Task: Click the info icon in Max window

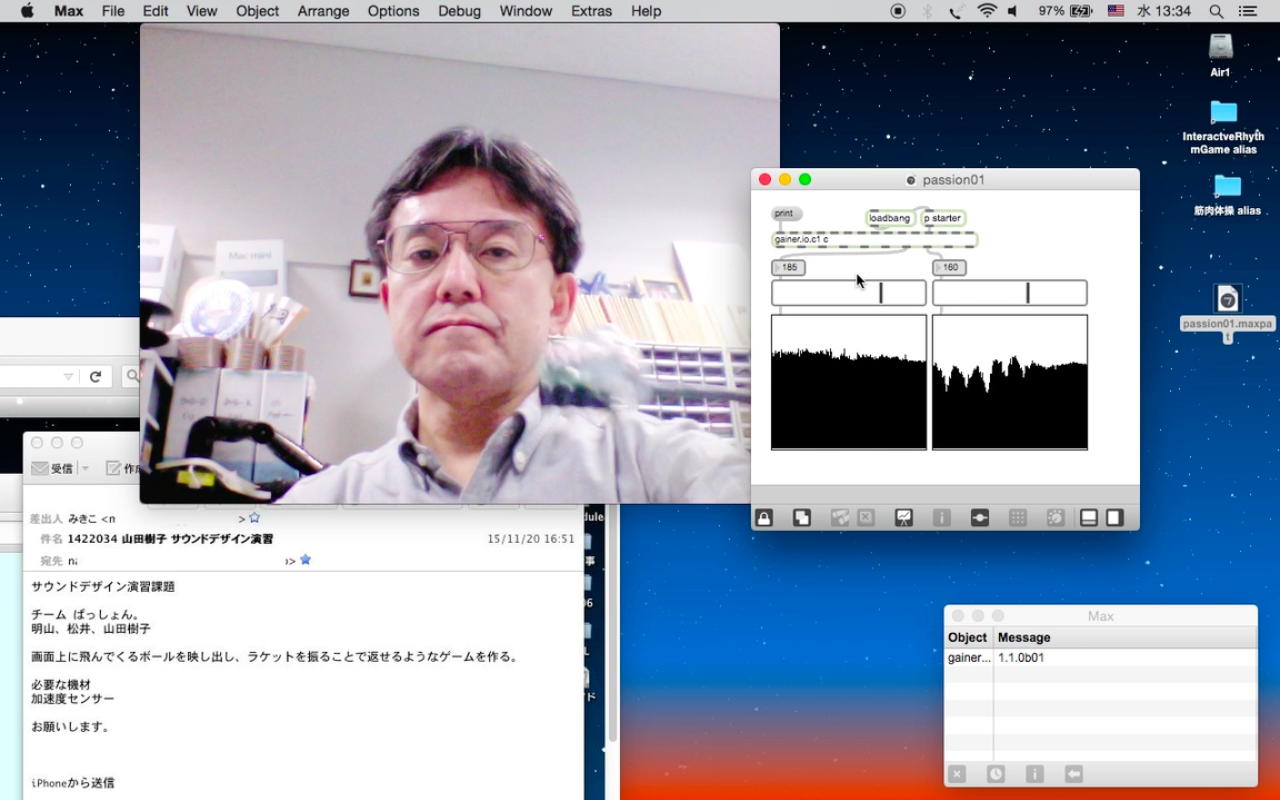Action: coord(1035,774)
